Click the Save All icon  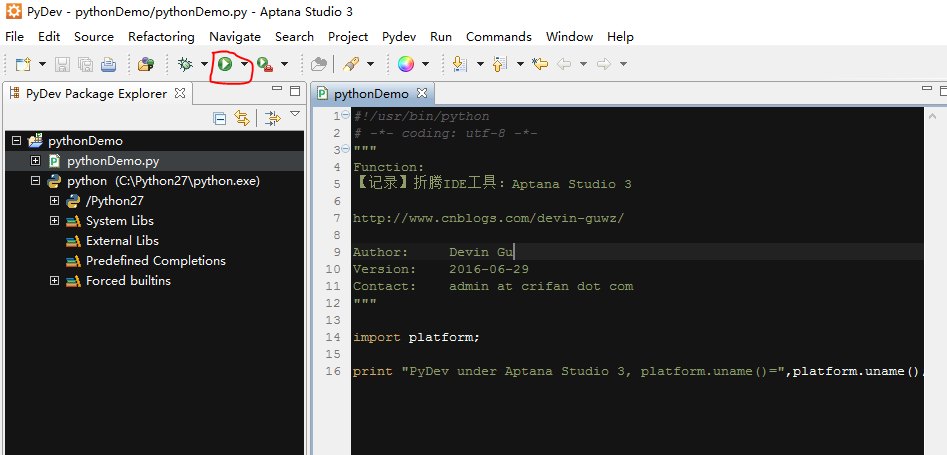tap(85, 64)
